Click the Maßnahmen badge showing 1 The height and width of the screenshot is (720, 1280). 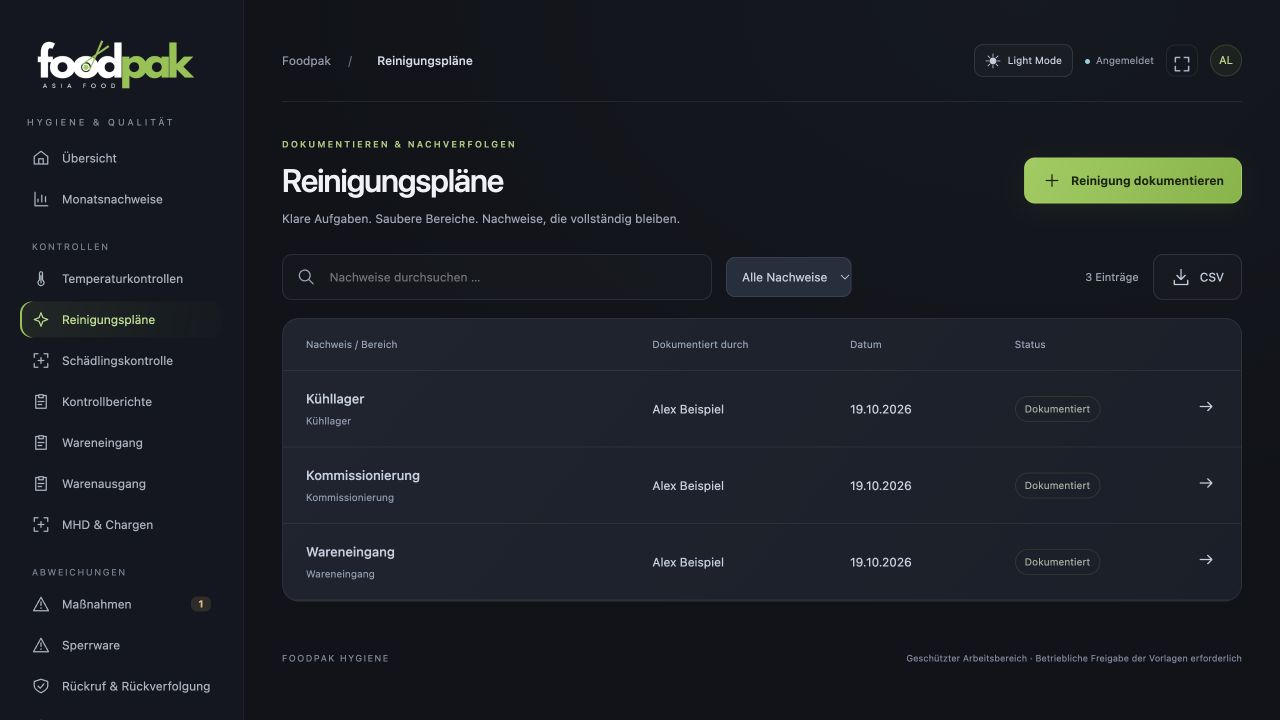[201, 604]
